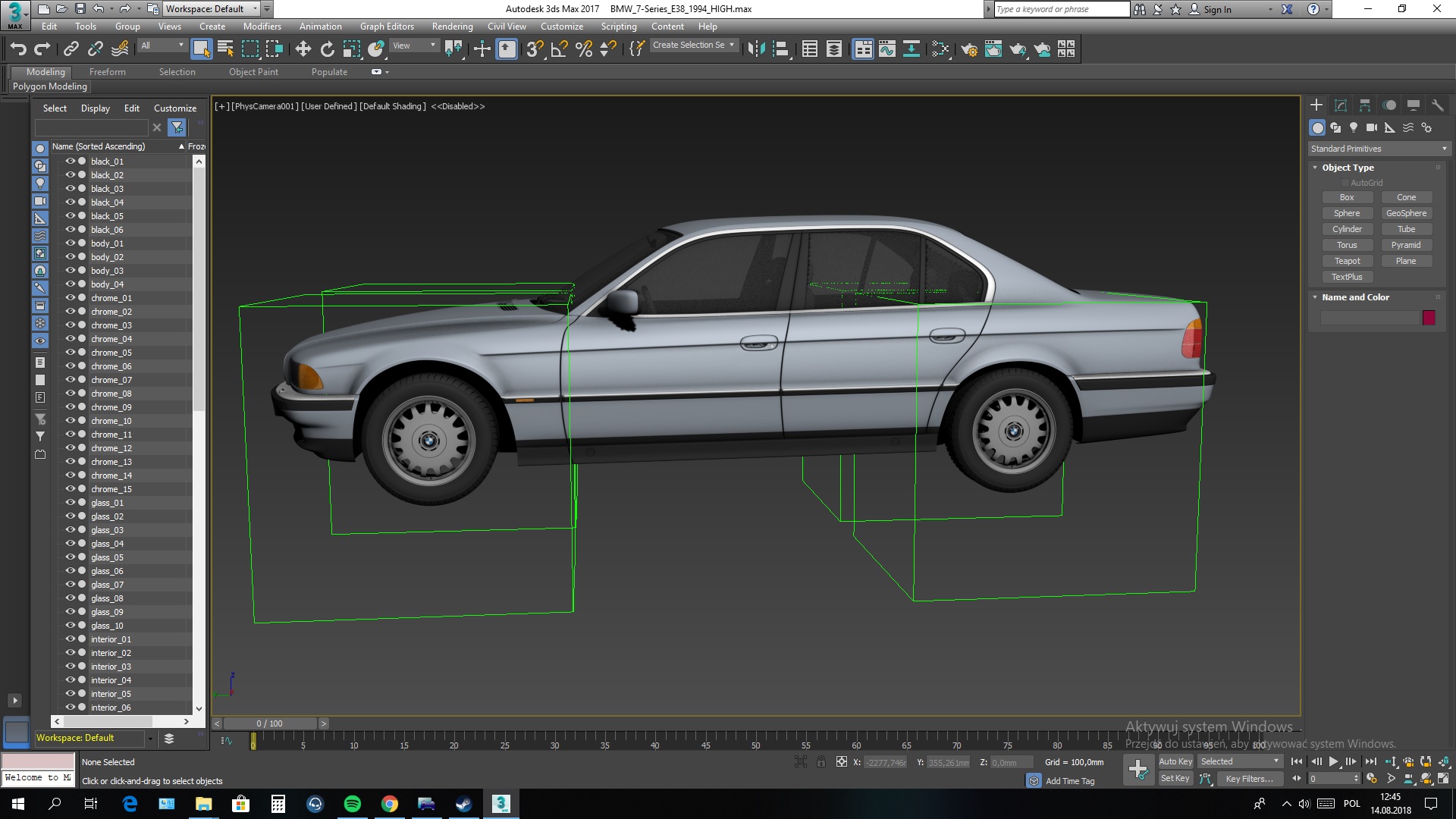Play the animation
The image size is (1456, 819).
1333,761
